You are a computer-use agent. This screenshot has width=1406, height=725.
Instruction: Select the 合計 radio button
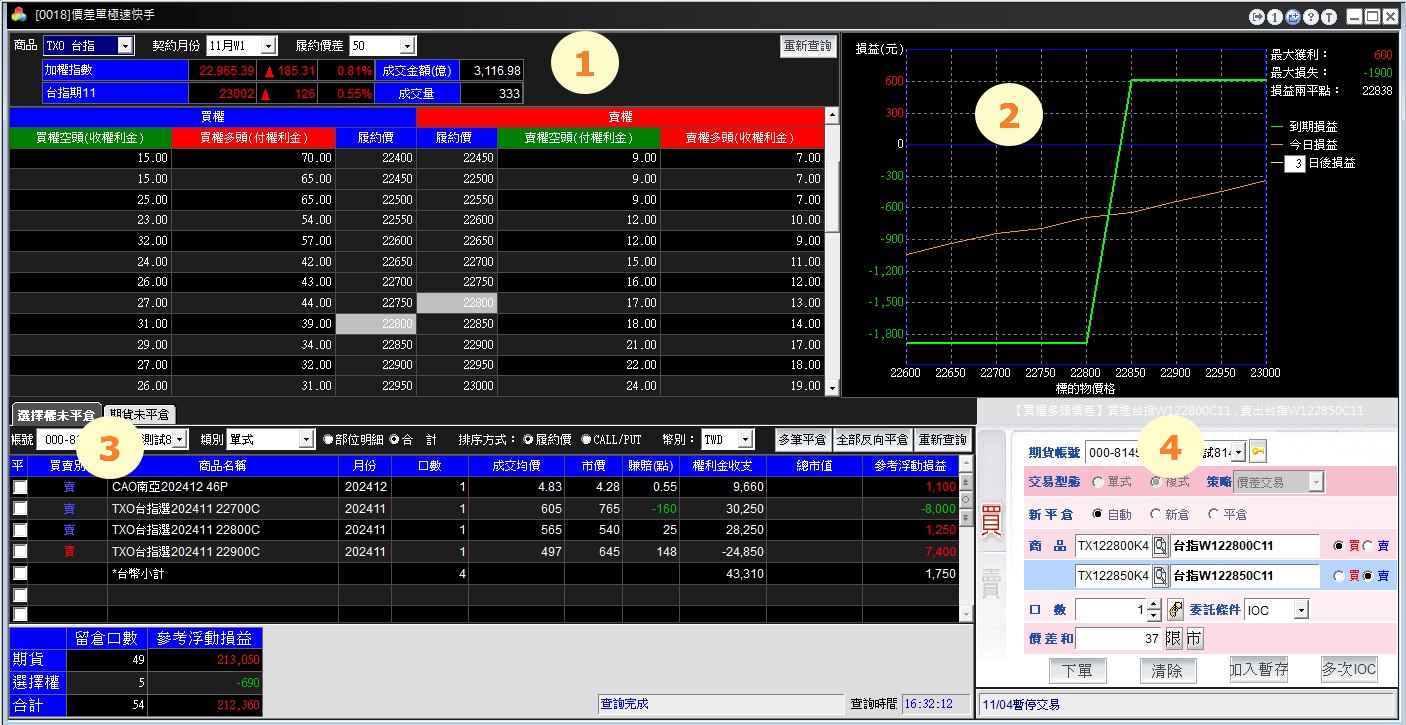click(395, 440)
